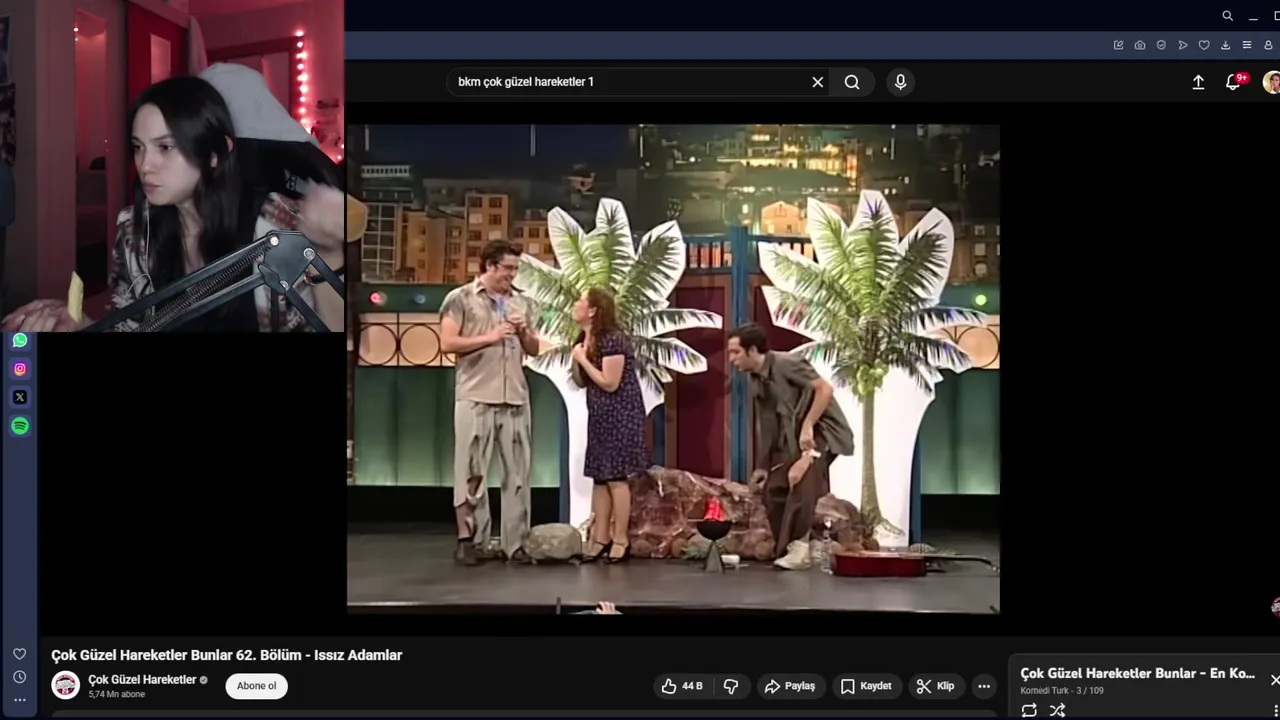Click the browser send/flow arrow icon

[1183, 45]
